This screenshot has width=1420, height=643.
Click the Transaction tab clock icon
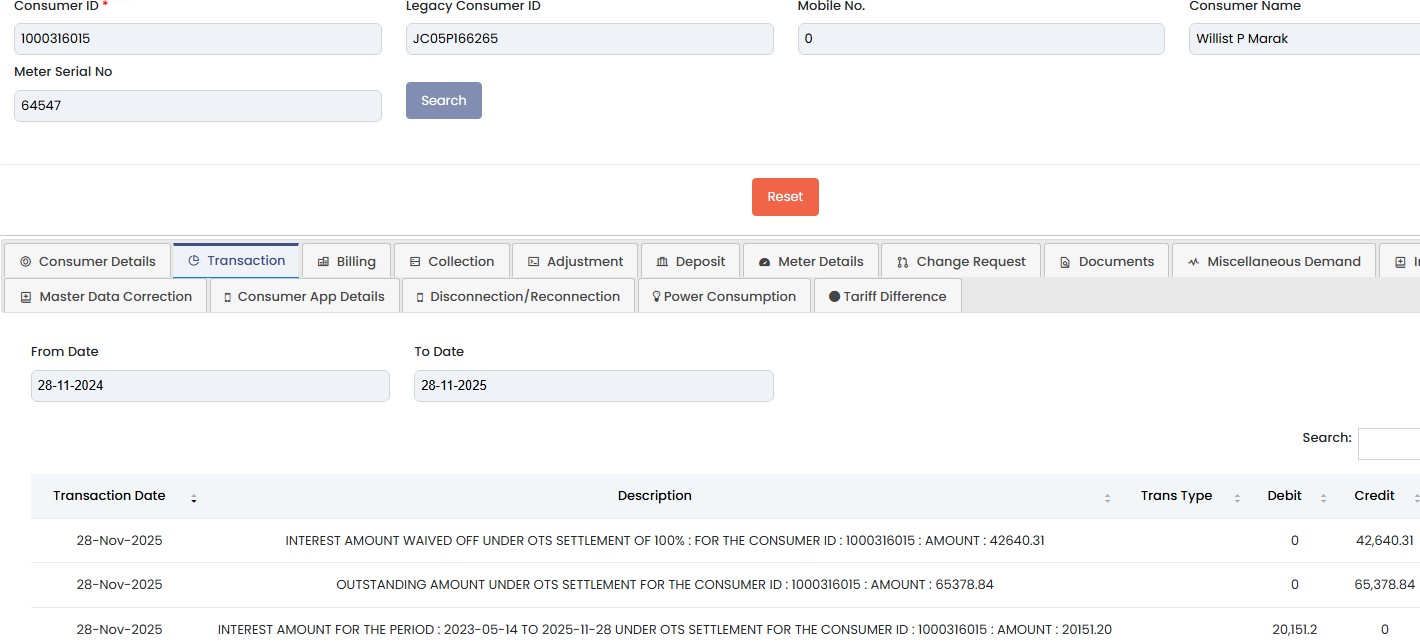(194, 261)
